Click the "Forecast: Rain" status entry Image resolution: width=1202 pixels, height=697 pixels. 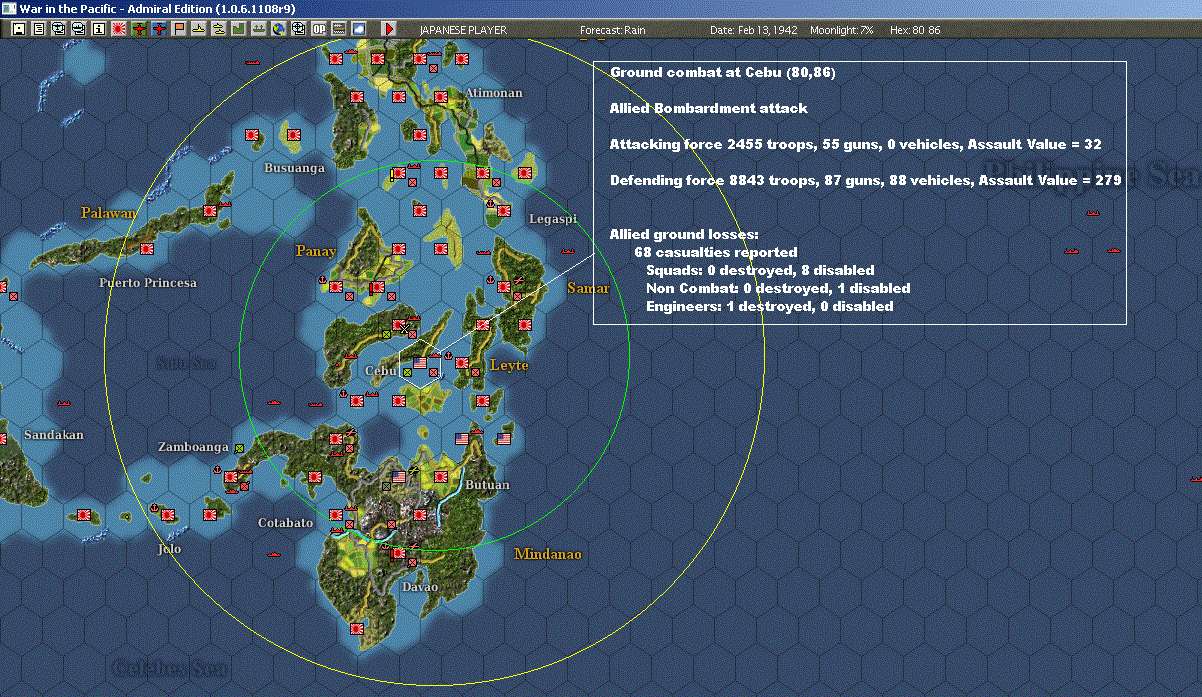pyautogui.click(x=613, y=30)
